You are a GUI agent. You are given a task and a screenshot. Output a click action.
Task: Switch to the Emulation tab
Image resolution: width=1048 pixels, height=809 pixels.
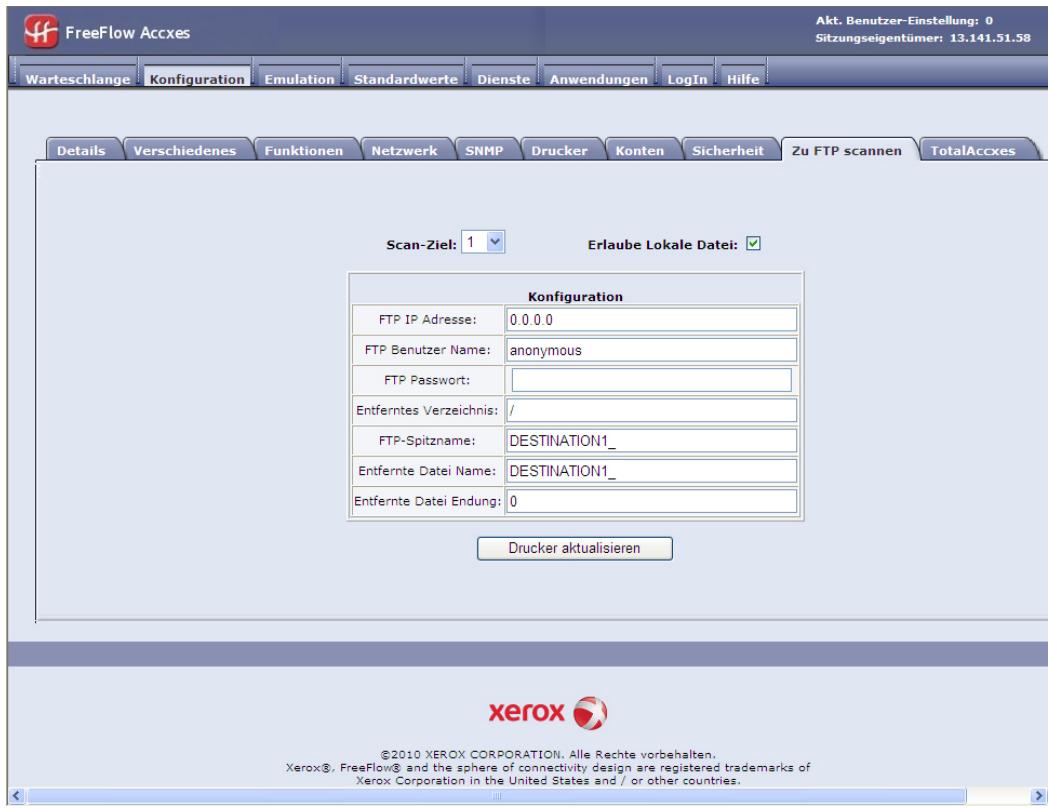299,79
